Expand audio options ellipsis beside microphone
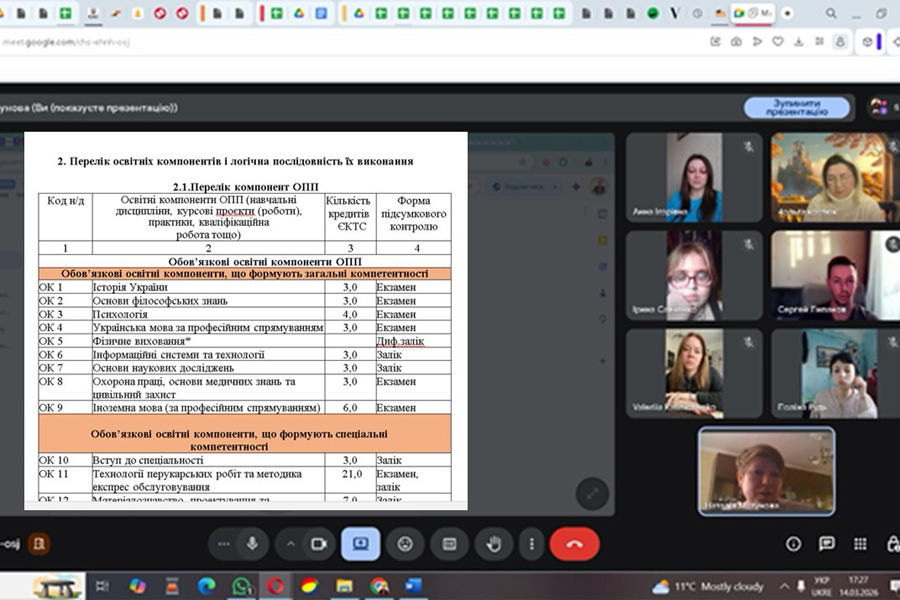900x600 pixels. 223,543
